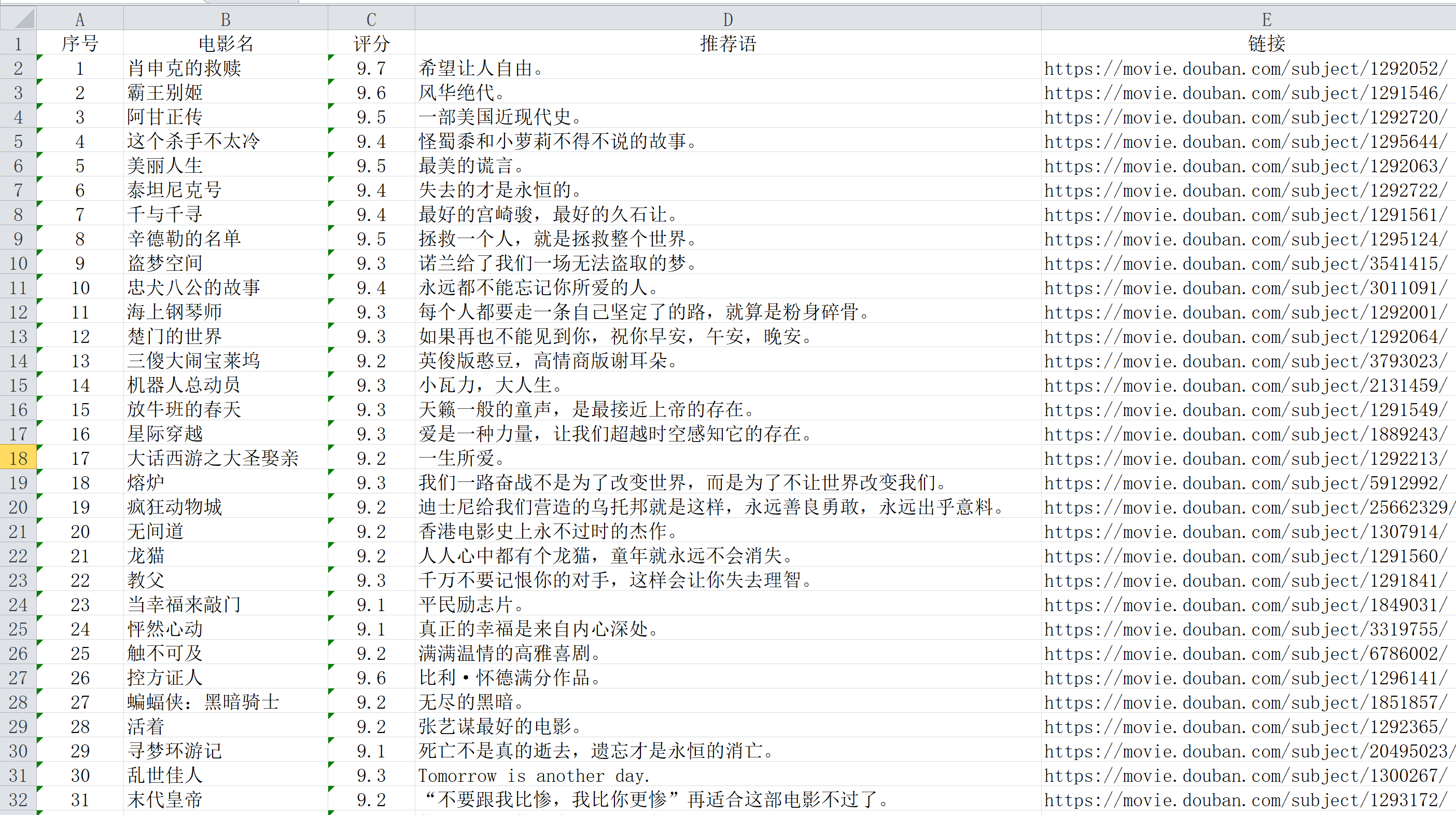The width and height of the screenshot is (1456, 815).
Task: Select the cell 盗梦空间
Action: point(226,263)
